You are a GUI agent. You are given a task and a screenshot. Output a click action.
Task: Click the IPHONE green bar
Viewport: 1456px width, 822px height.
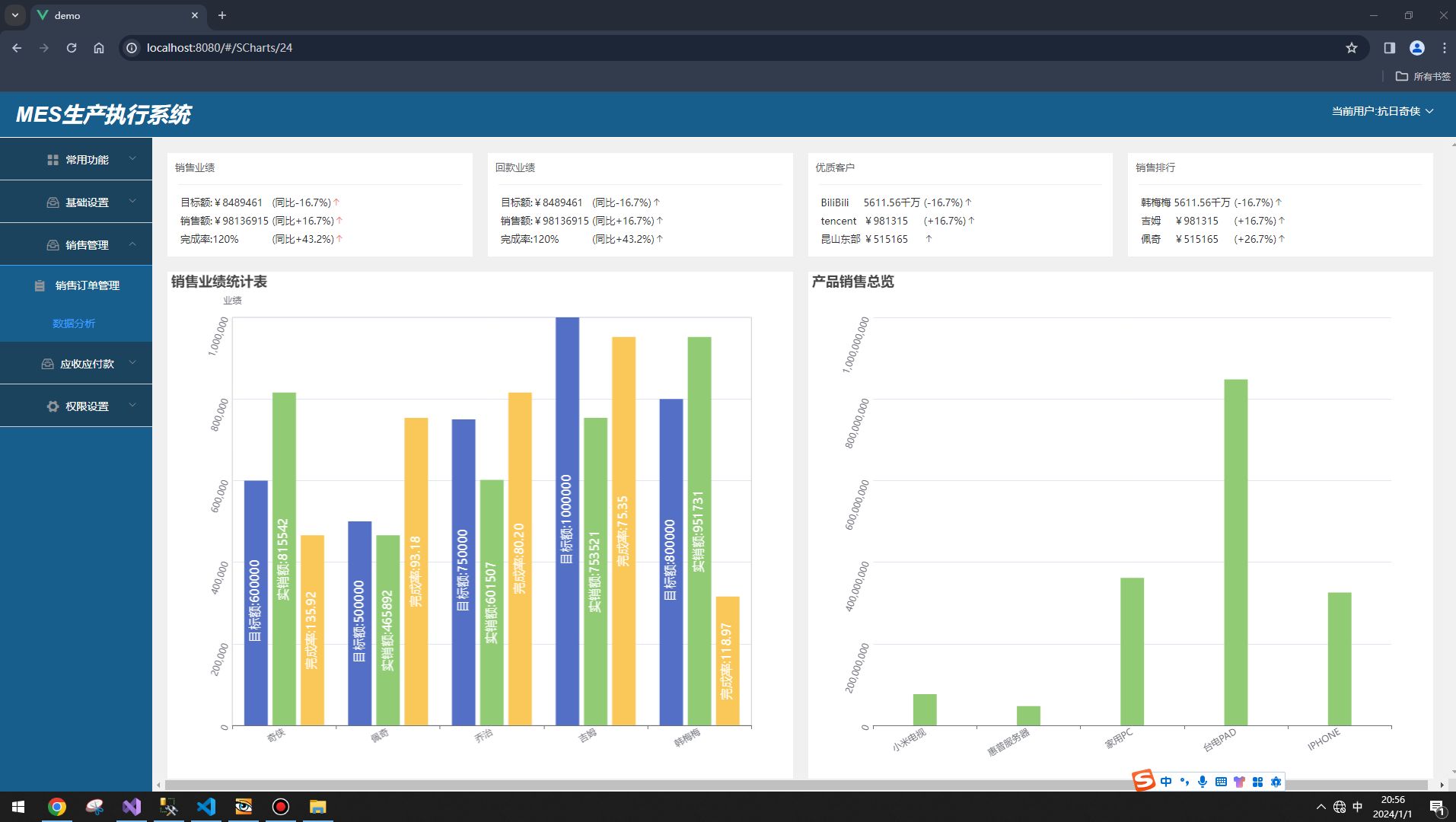(x=1340, y=659)
